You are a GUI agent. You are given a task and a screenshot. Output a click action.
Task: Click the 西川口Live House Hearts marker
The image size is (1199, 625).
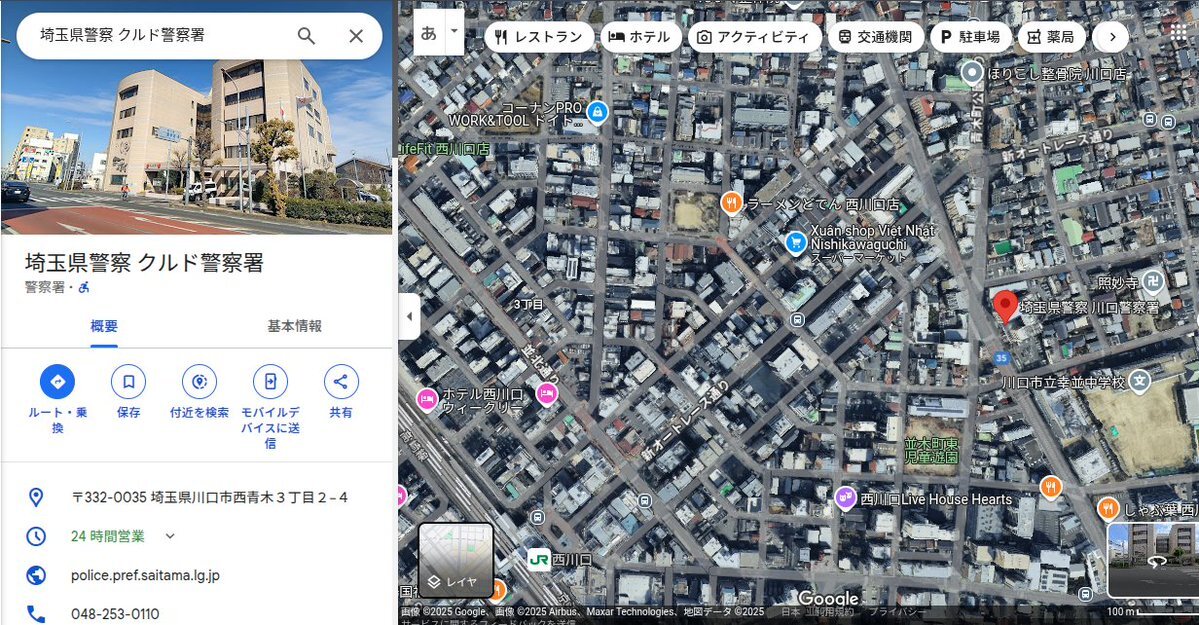tap(844, 499)
